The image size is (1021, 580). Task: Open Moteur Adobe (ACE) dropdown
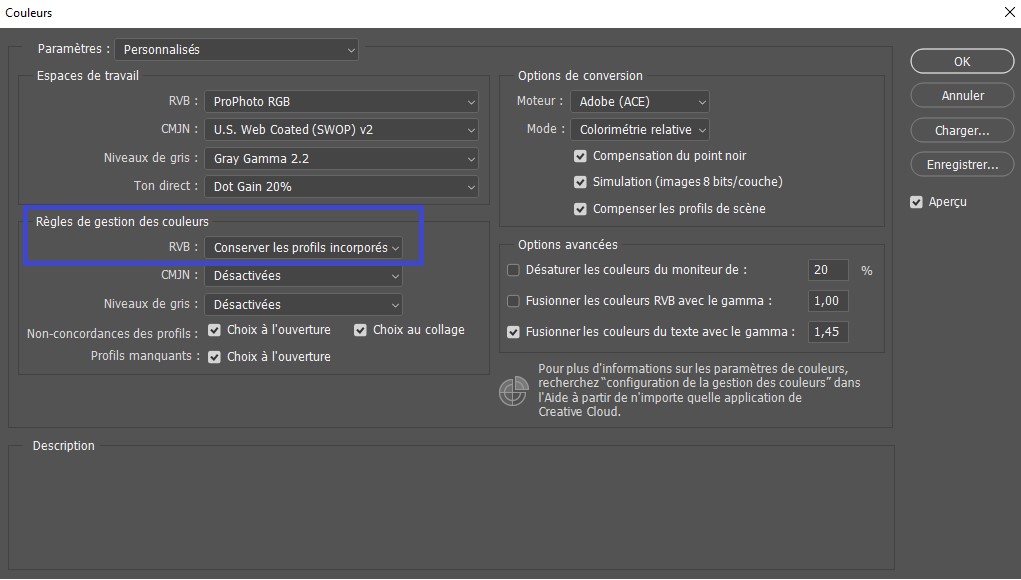tap(639, 102)
